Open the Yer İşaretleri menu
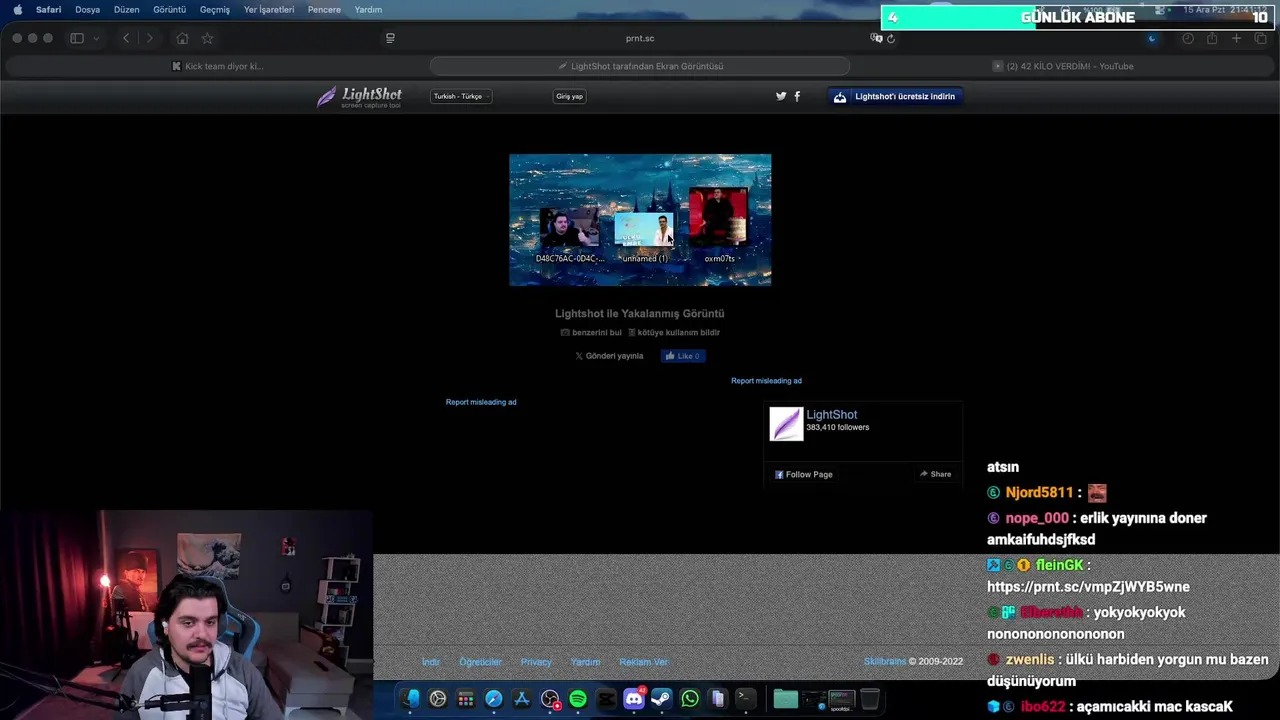Viewport: 1280px width, 720px height. coord(269,9)
